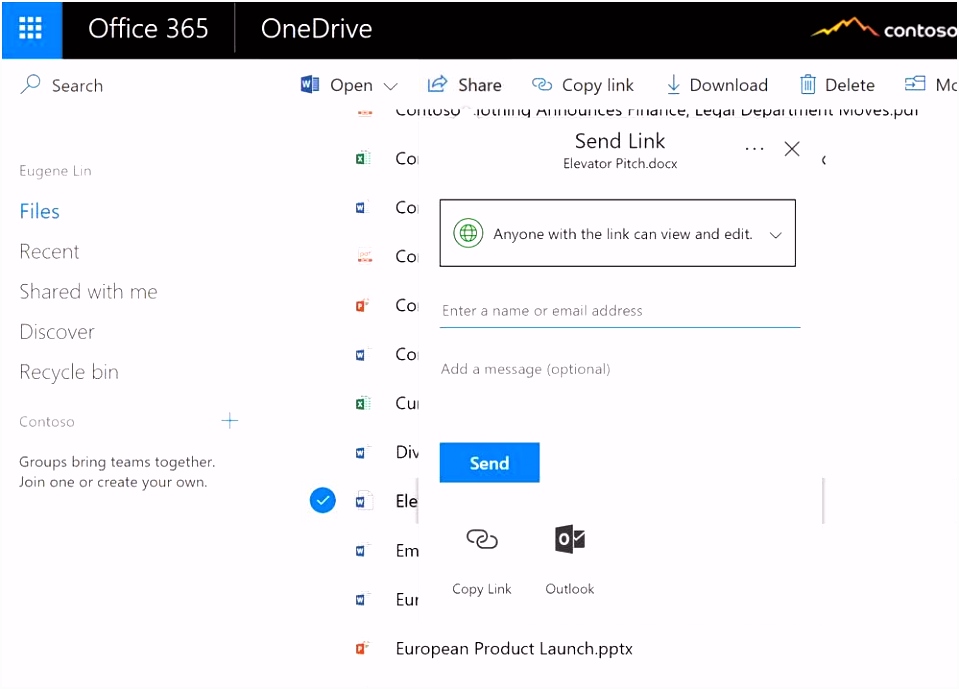Expand the Open dropdown chevron
This screenshot has width=959, height=689.
tap(390, 86)
